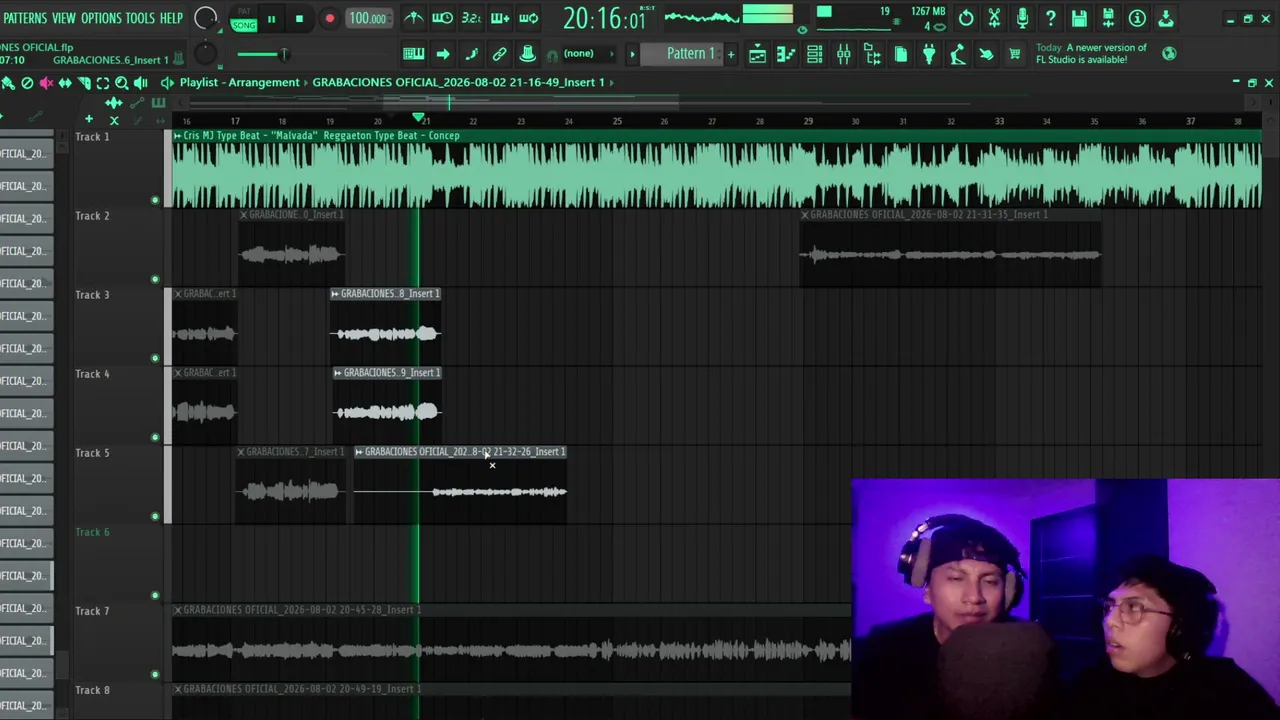Open the audio editor scissors icon

click(994, 18)
